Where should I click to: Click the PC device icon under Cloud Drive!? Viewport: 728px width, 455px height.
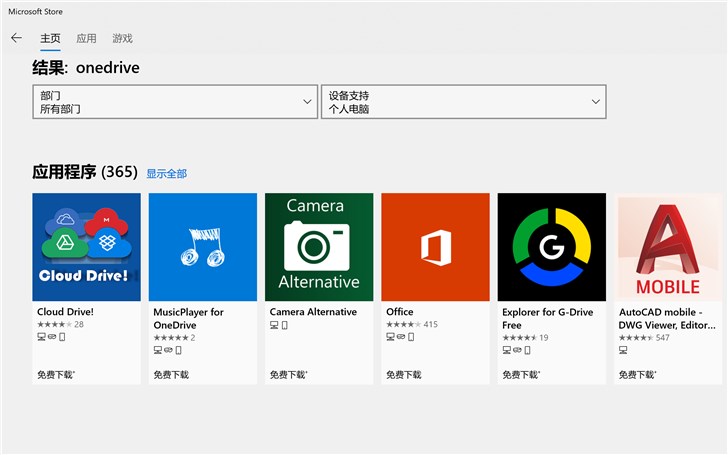click(41, 337)
